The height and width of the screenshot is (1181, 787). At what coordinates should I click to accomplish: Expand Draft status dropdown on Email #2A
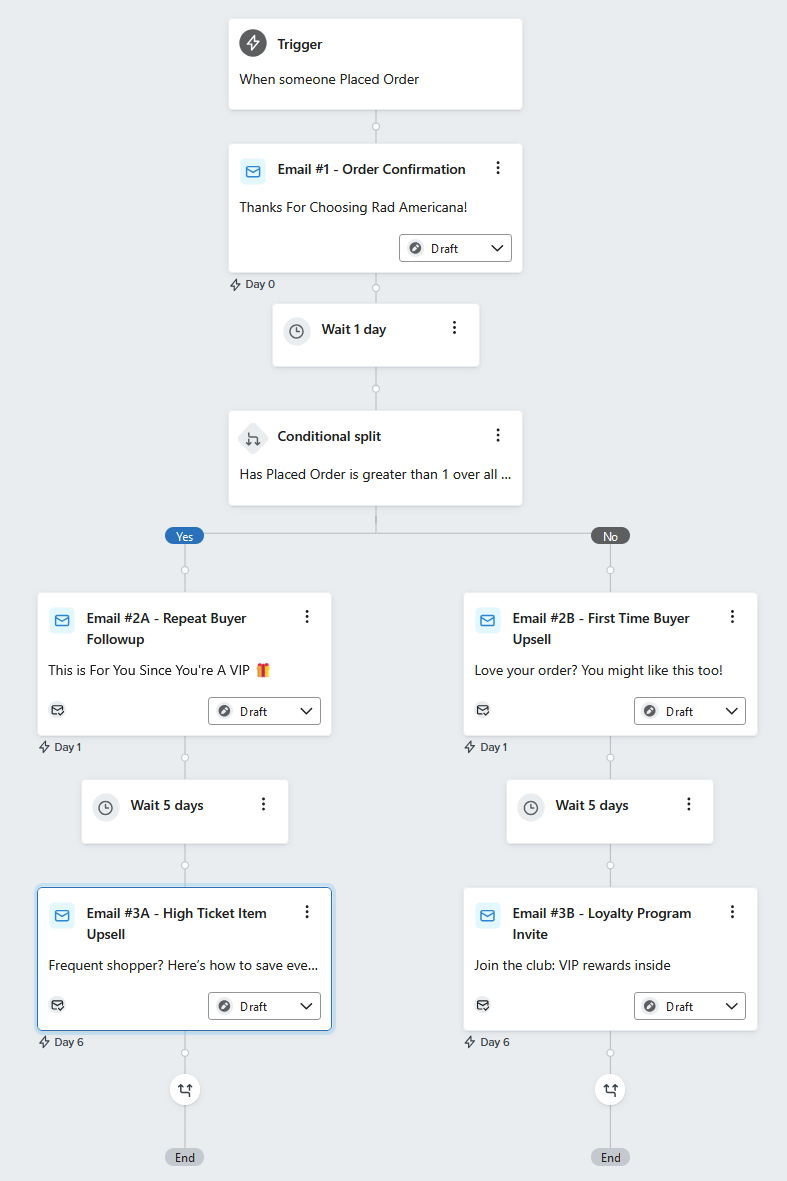point(264,711)
